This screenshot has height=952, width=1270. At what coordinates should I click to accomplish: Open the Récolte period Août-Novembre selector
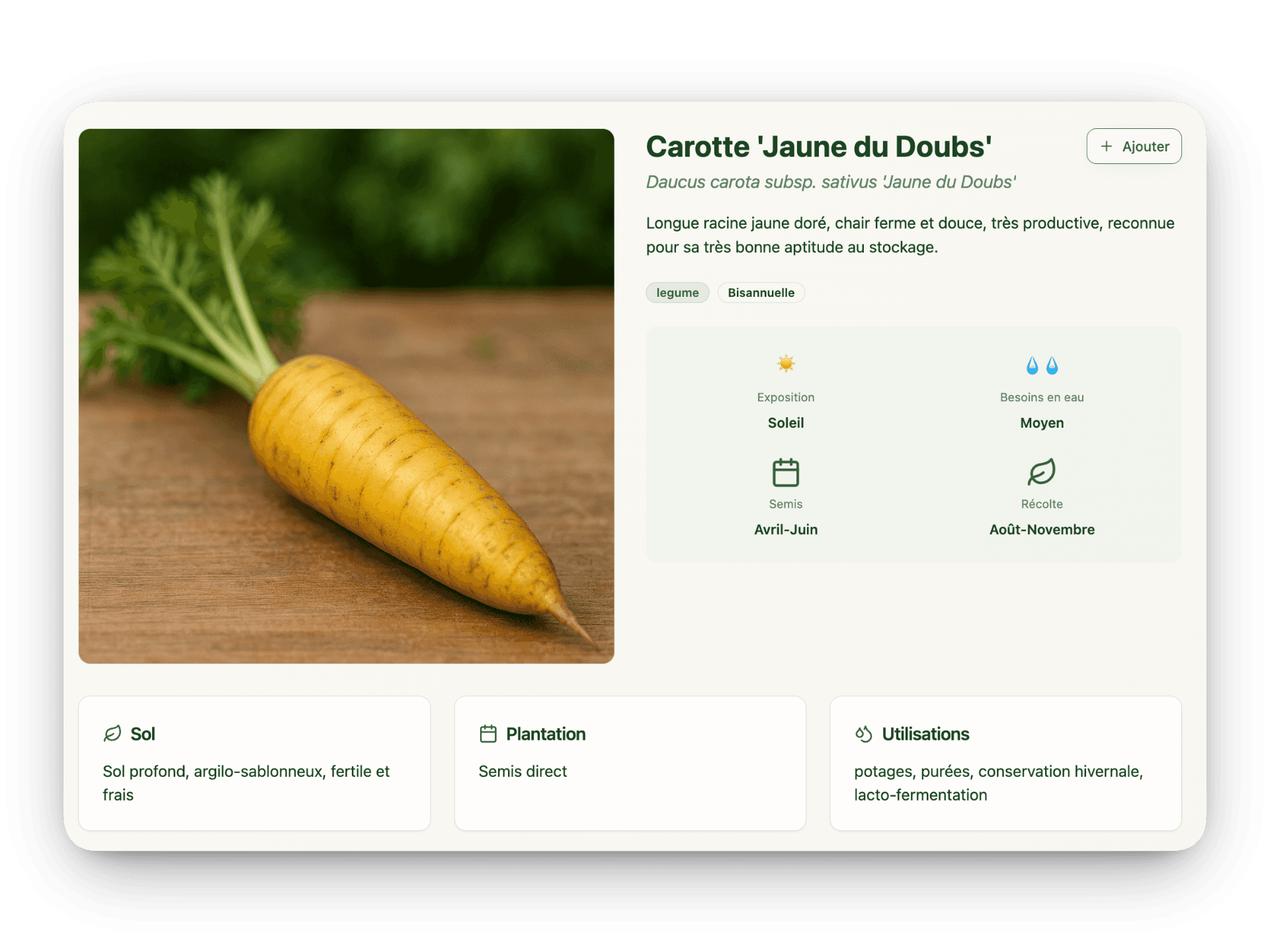click(x=1041, y=529)
